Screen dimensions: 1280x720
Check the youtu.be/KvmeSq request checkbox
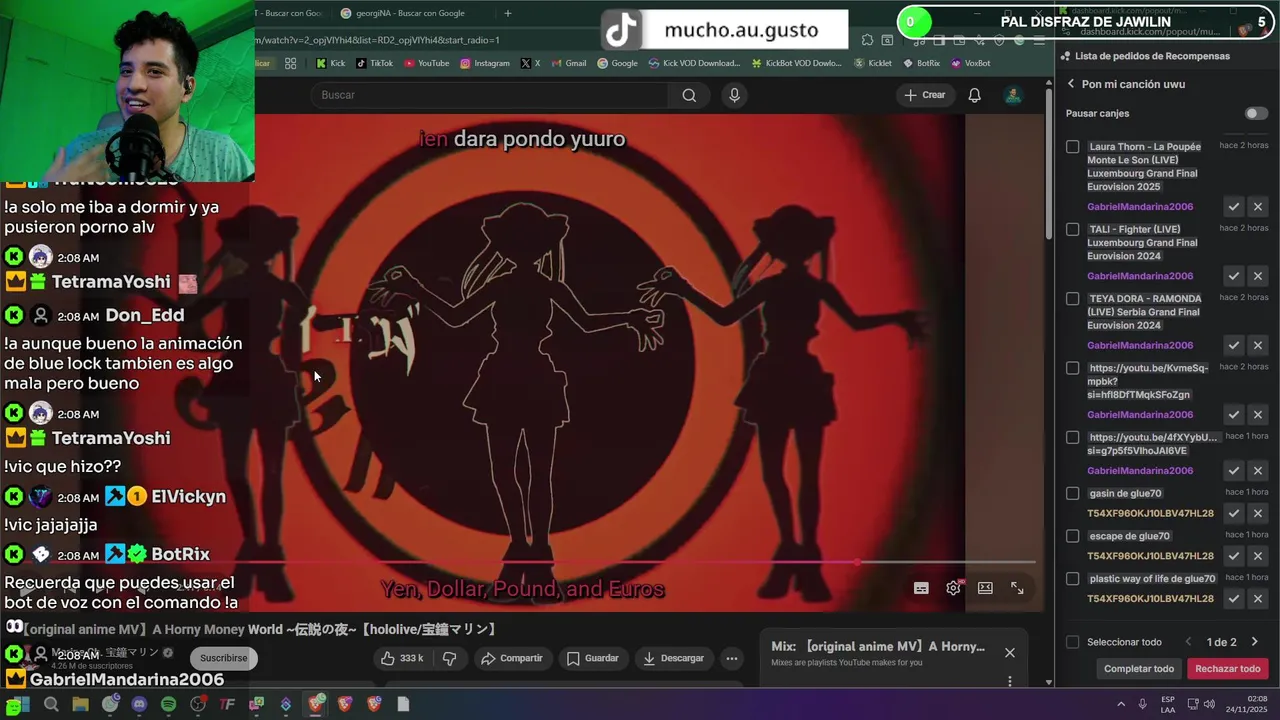tap(1072, 368)
